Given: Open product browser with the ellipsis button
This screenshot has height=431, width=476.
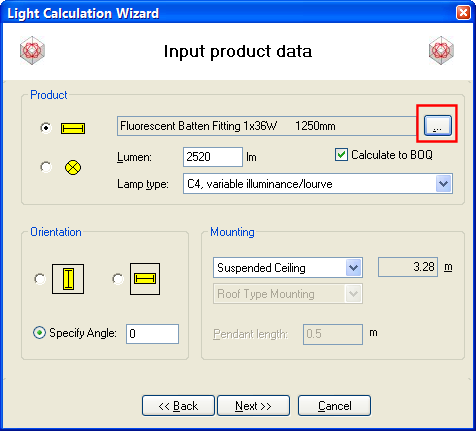Looking at the screenshot, I should coord(438,126).
